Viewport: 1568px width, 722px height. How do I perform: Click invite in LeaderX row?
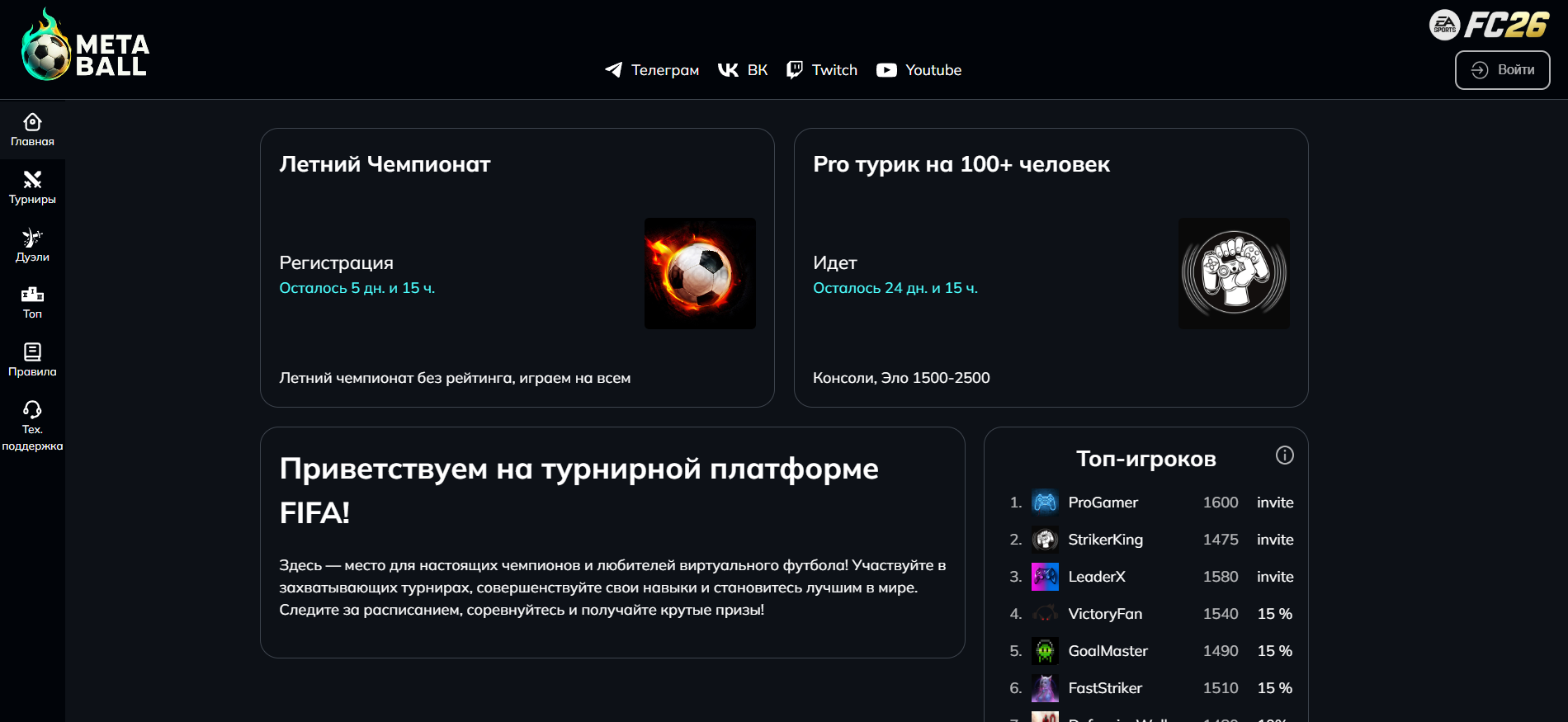click(x=1275, y=577)
